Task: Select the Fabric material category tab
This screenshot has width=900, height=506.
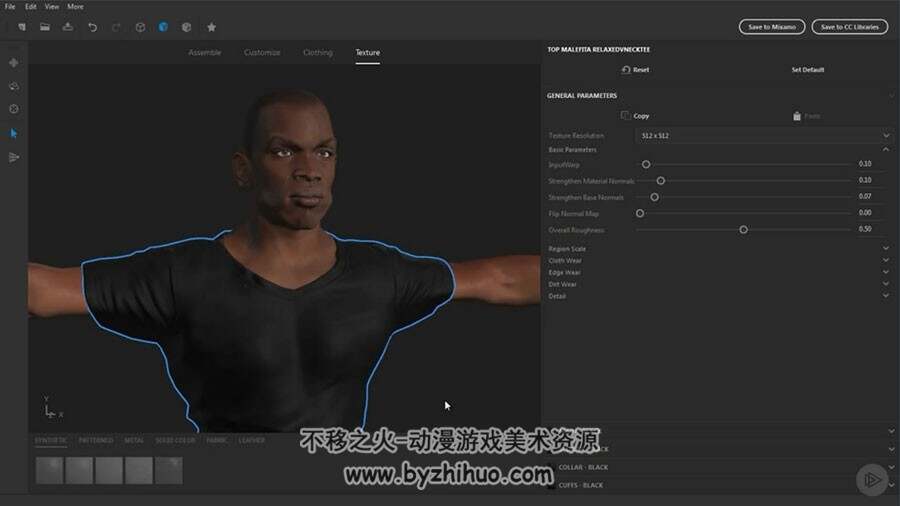Action: coord(216,440)
